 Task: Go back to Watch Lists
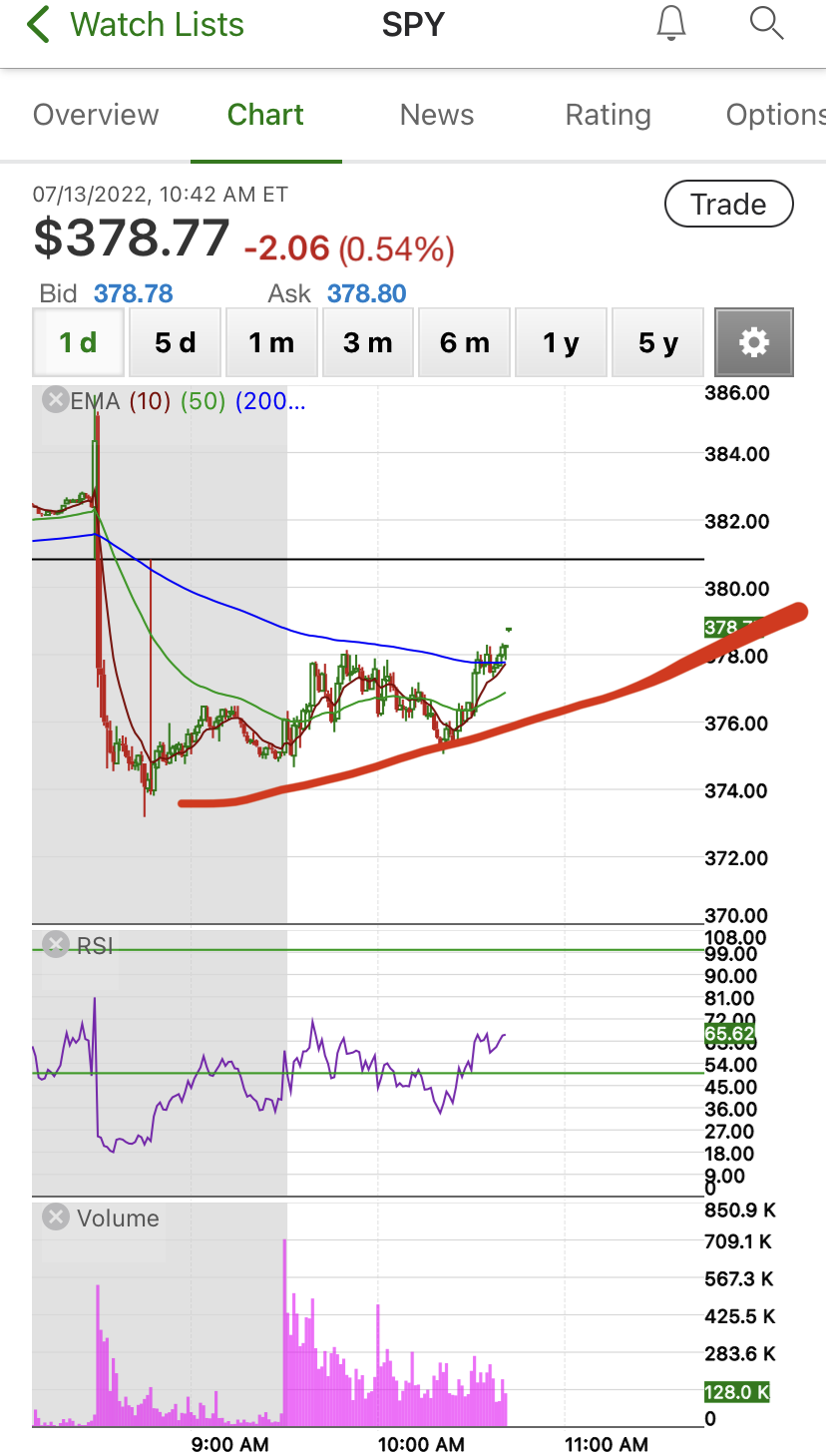[136, 24]
